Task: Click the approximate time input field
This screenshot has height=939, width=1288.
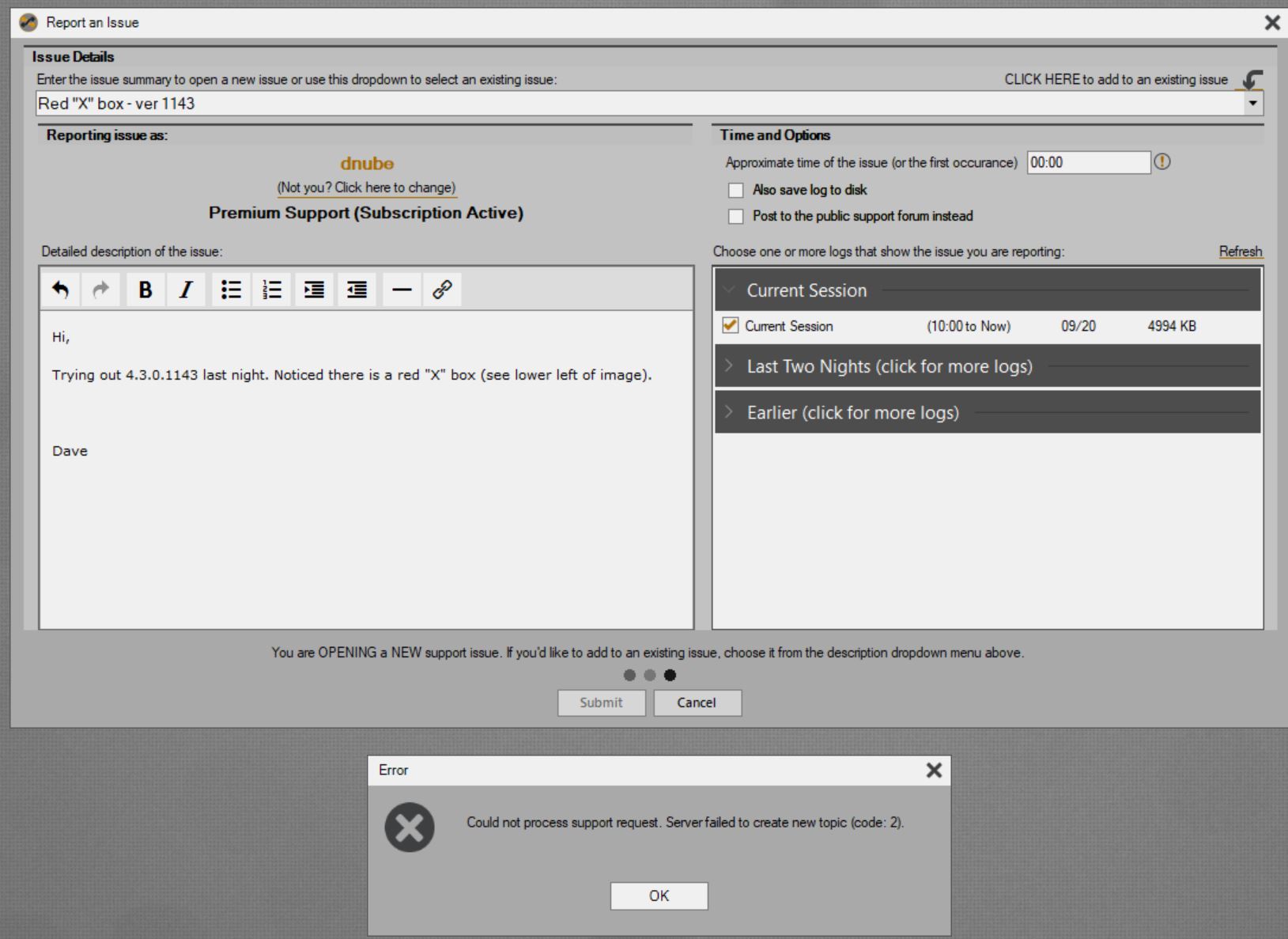Action: pyautogui.click(x=1089, y=162)
